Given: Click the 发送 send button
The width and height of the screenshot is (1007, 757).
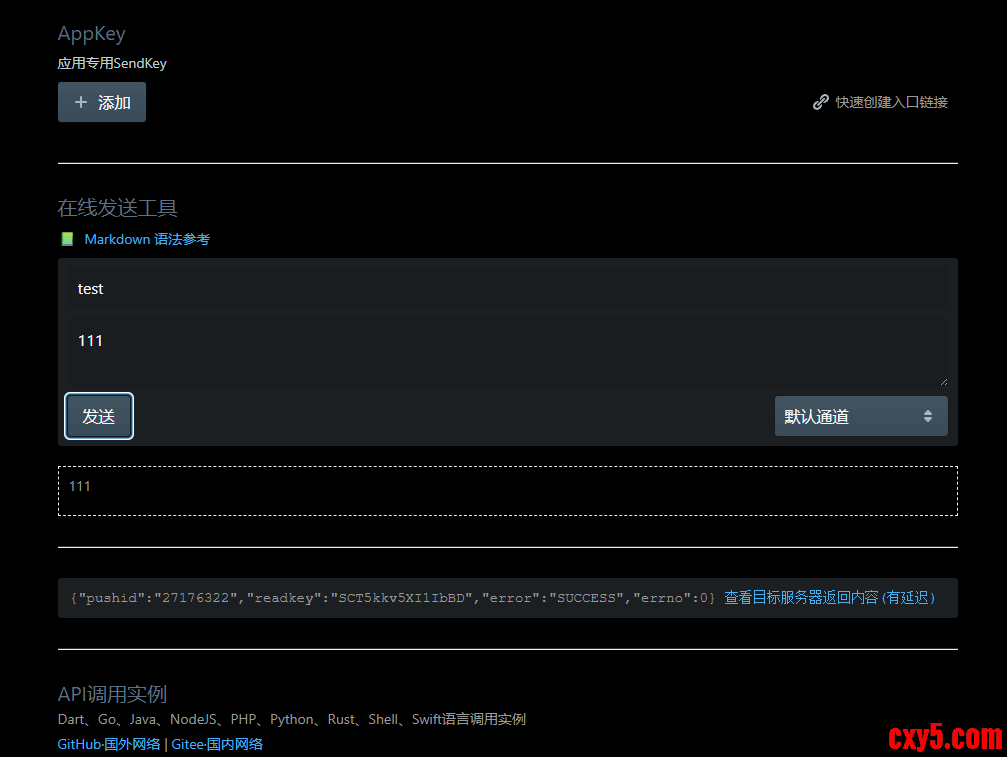Looking at the screenshot, I should pos(99,416).
